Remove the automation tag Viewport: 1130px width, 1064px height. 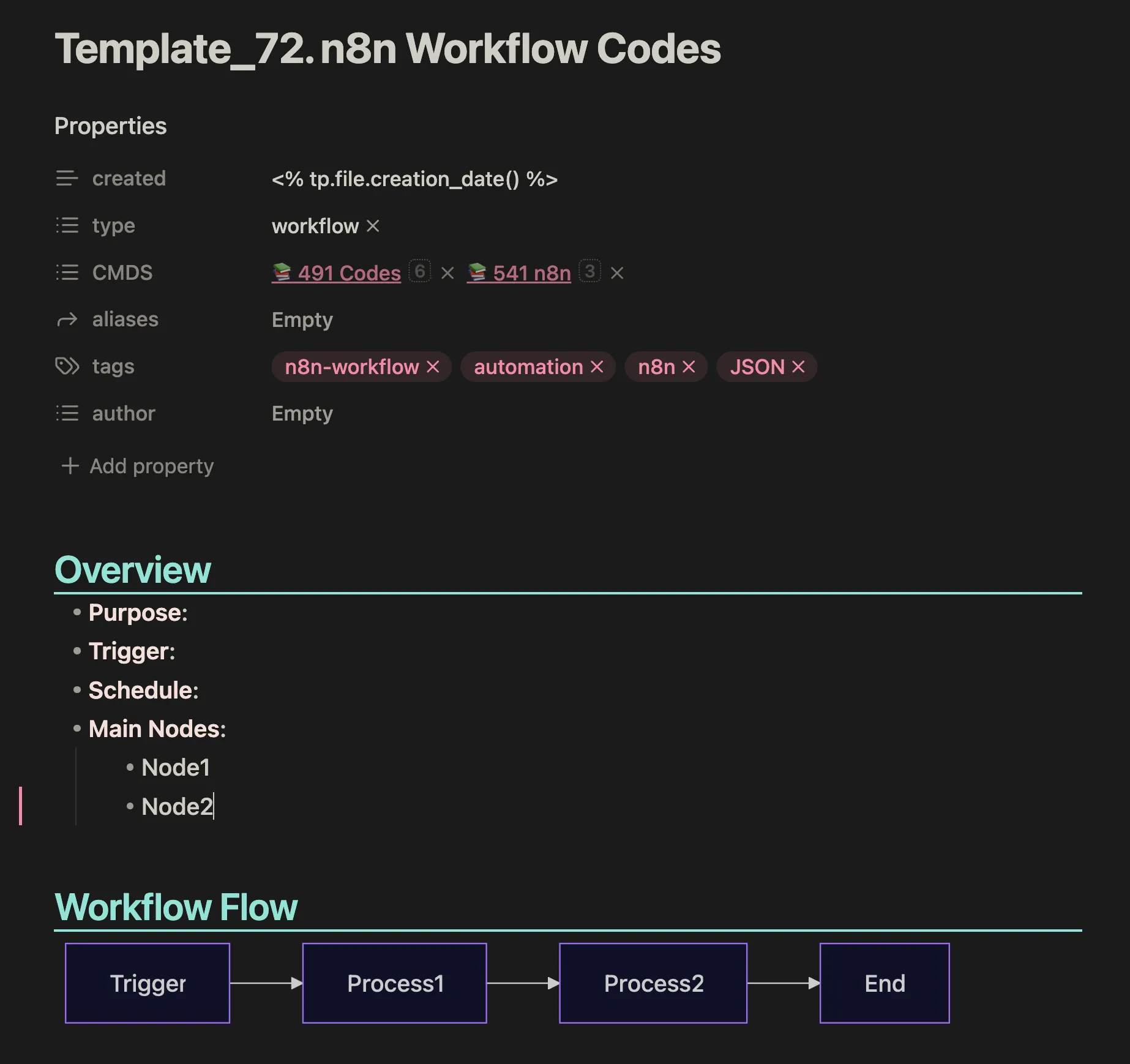[x=597, y=367]
